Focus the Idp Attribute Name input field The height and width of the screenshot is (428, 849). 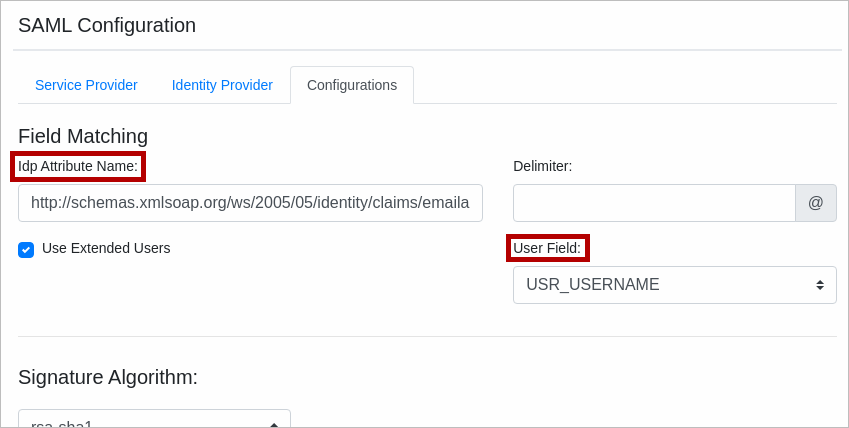pos(250,203)
